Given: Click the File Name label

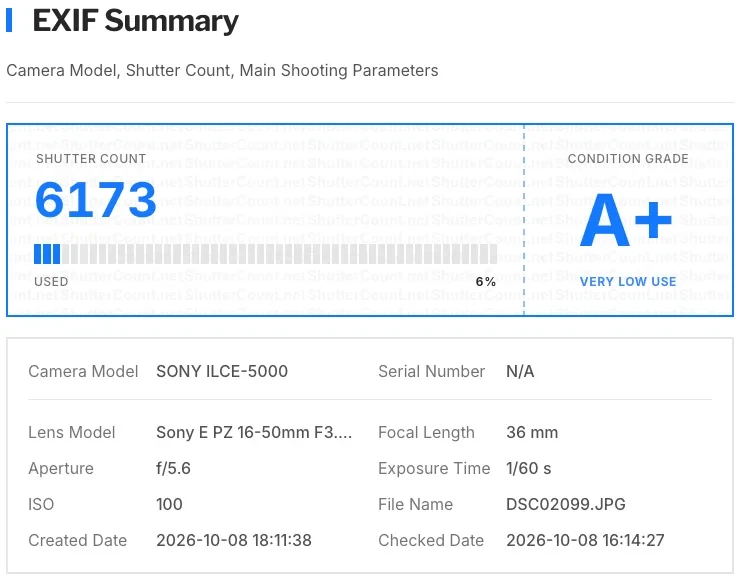Looking at the screenshot, I should pyautogui.click(x=415, y=504).
